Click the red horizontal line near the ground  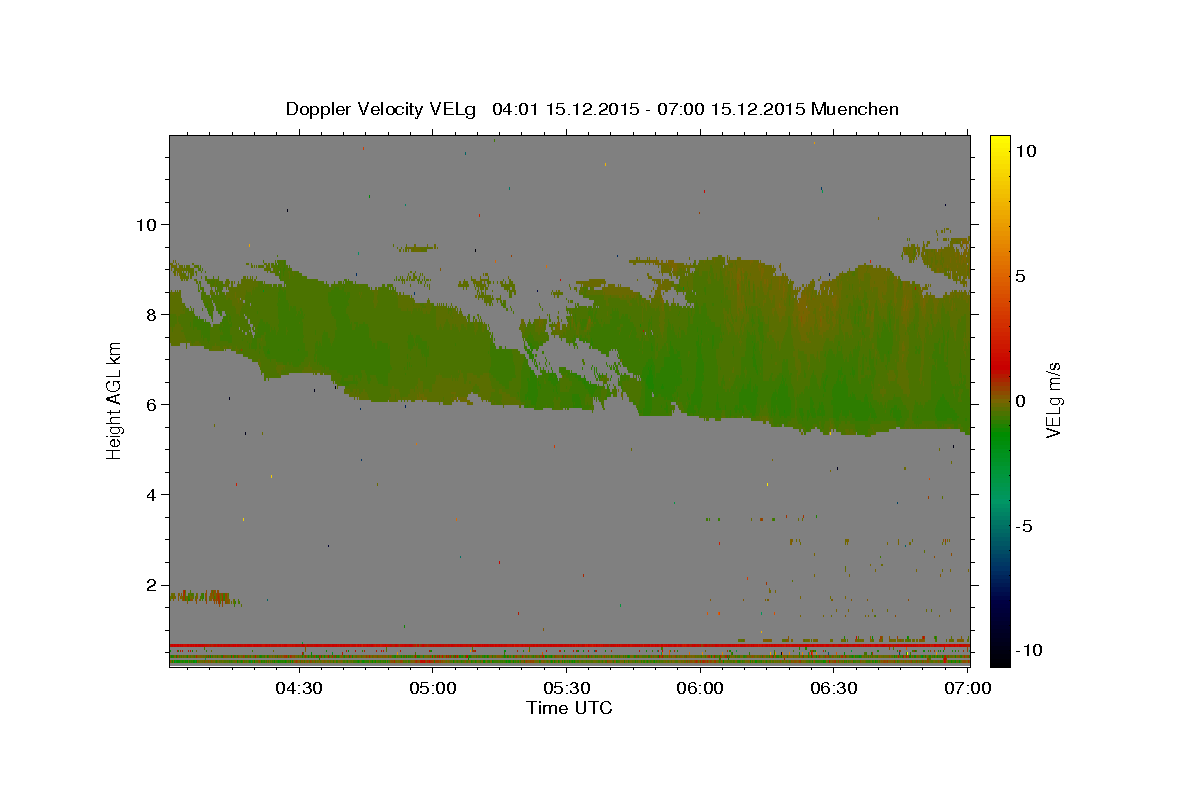(569, 645)
